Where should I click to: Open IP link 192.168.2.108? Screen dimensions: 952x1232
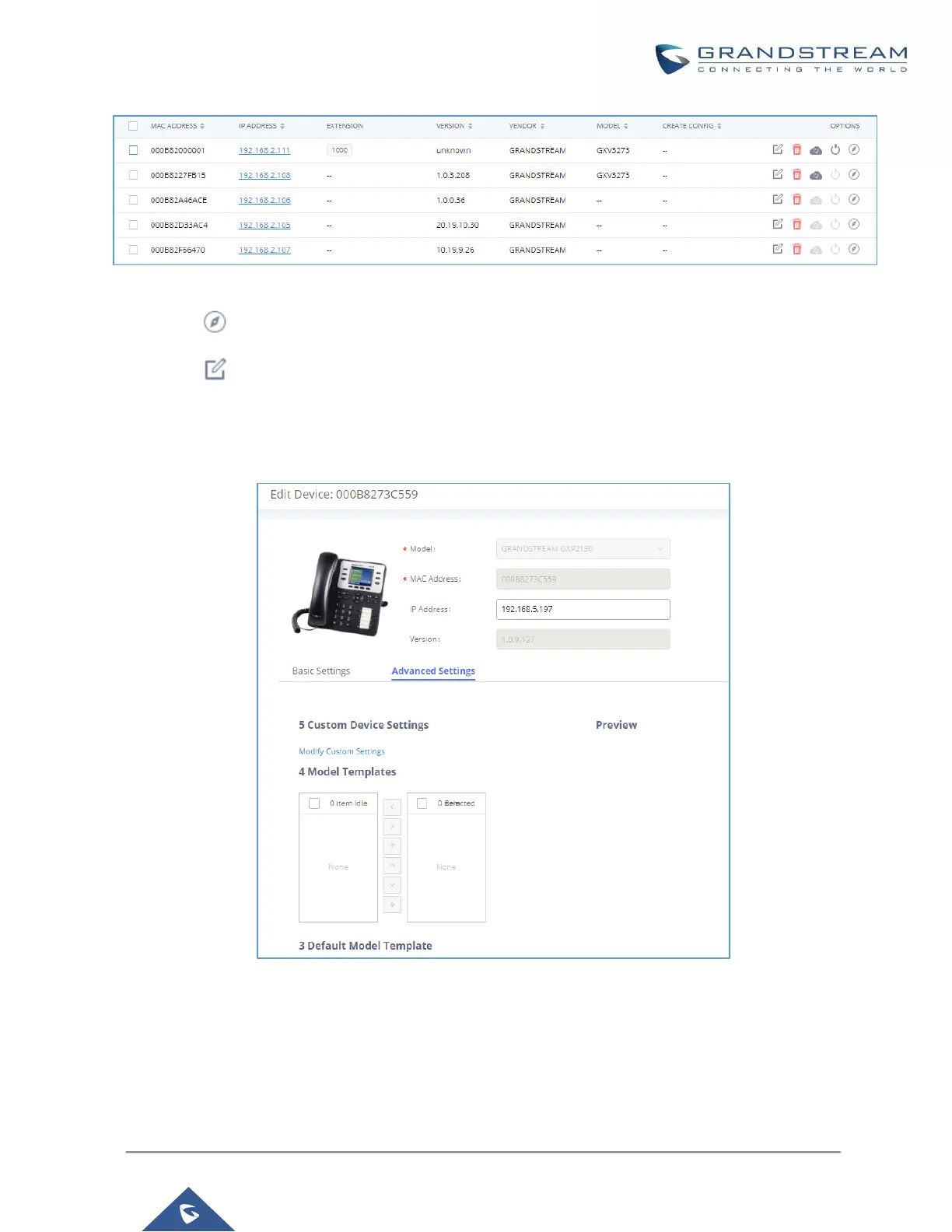click(x=264, y=176)
